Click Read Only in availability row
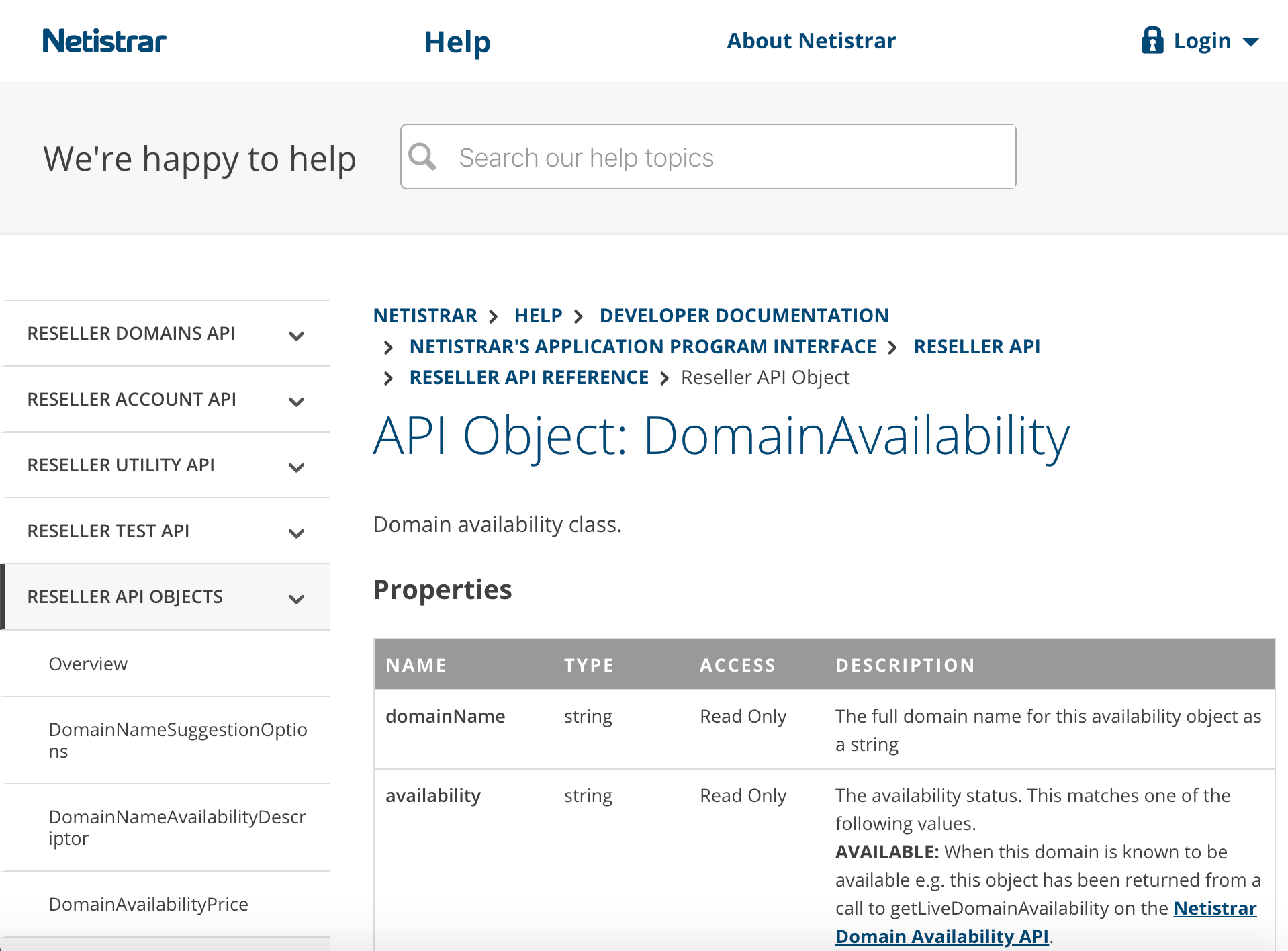This screenshot has height=951, width=1288. pos(743,795)
